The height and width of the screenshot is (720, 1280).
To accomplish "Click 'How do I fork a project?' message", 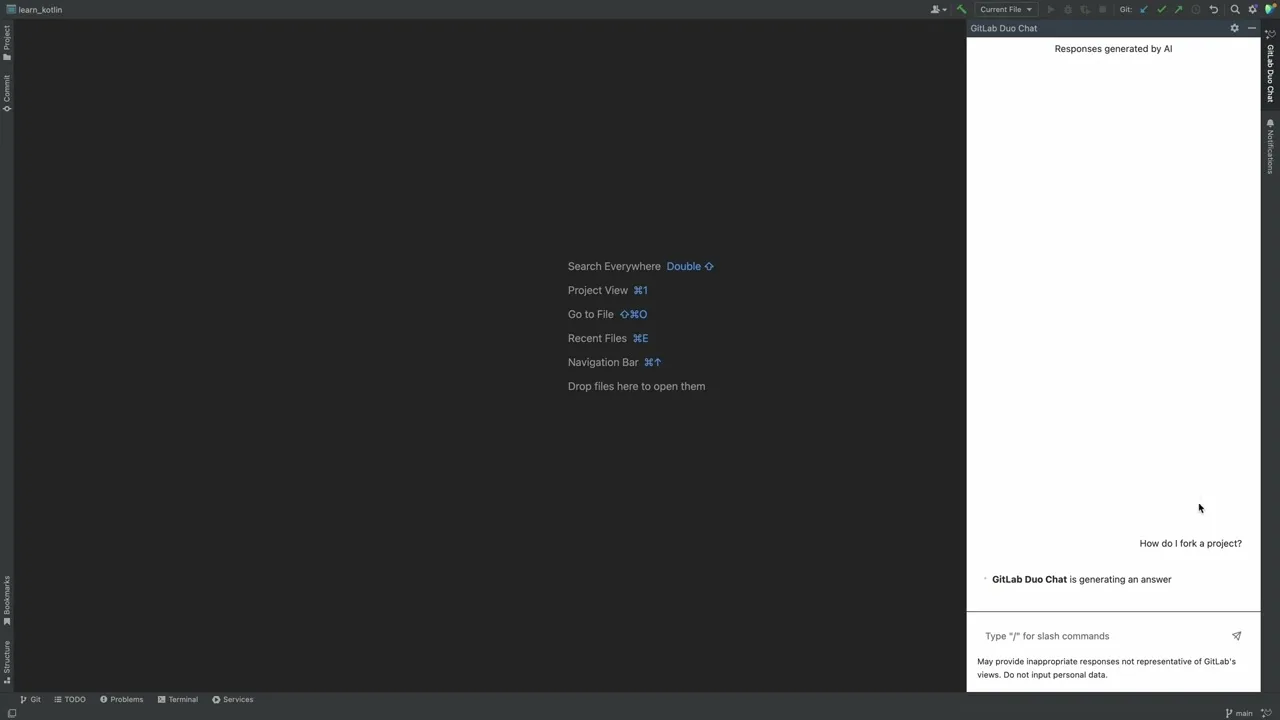I will [1190, 544].
